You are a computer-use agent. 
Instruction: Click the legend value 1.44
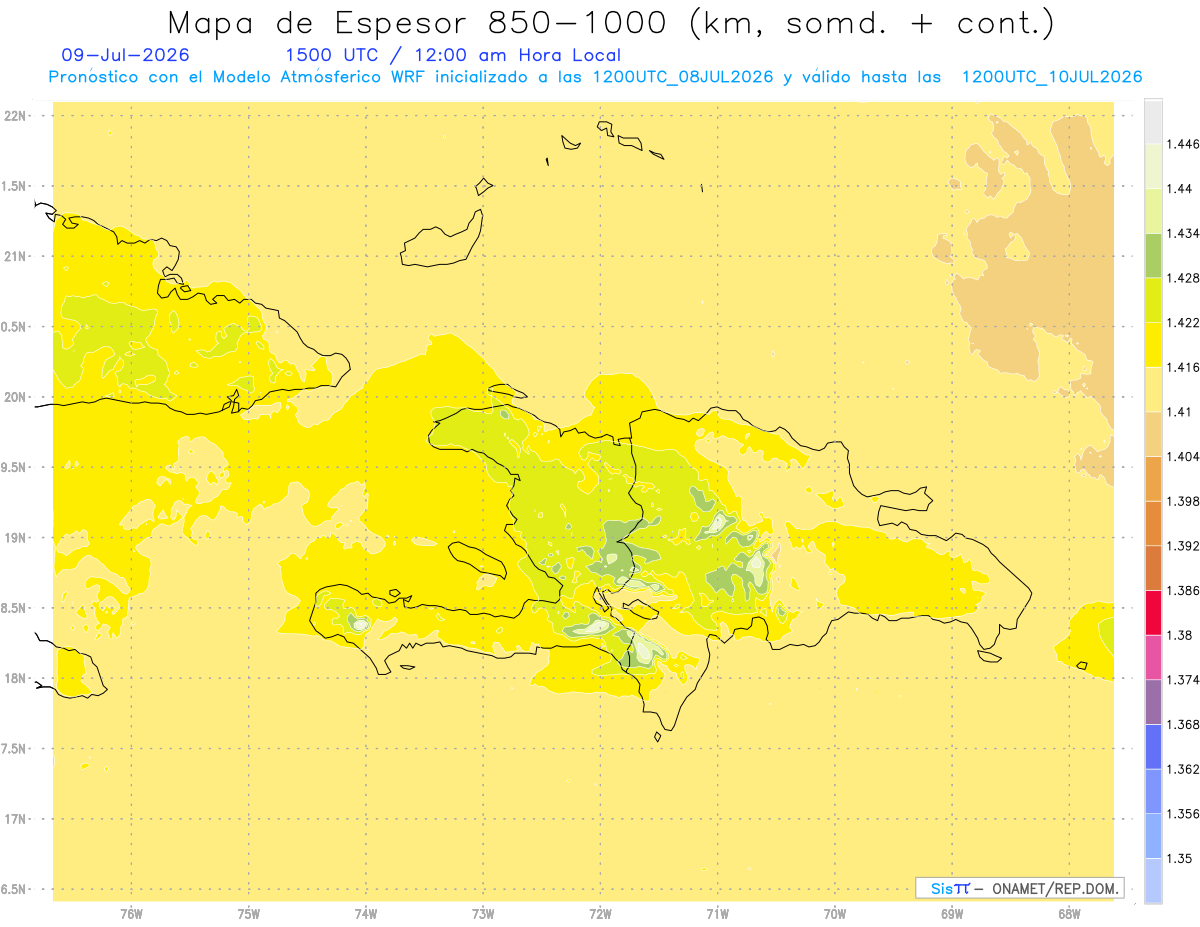[1179, 189]
